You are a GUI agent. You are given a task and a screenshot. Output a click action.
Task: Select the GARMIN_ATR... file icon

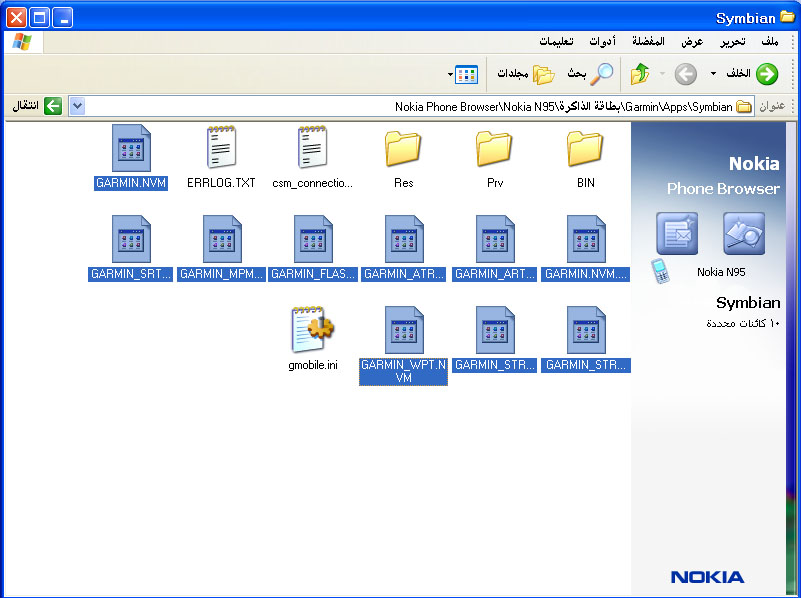[404, 239]
